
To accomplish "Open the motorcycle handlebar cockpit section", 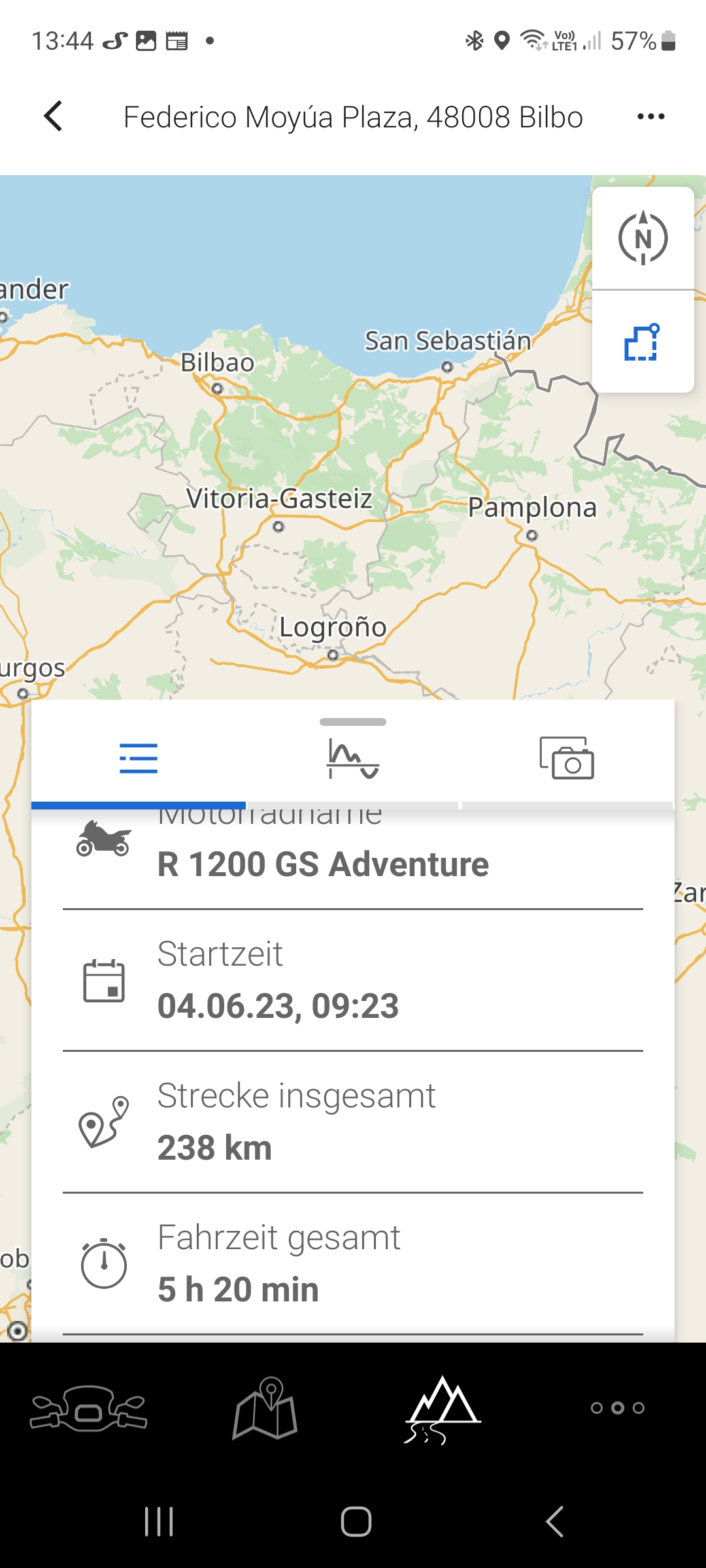I will pos(89,1408).
